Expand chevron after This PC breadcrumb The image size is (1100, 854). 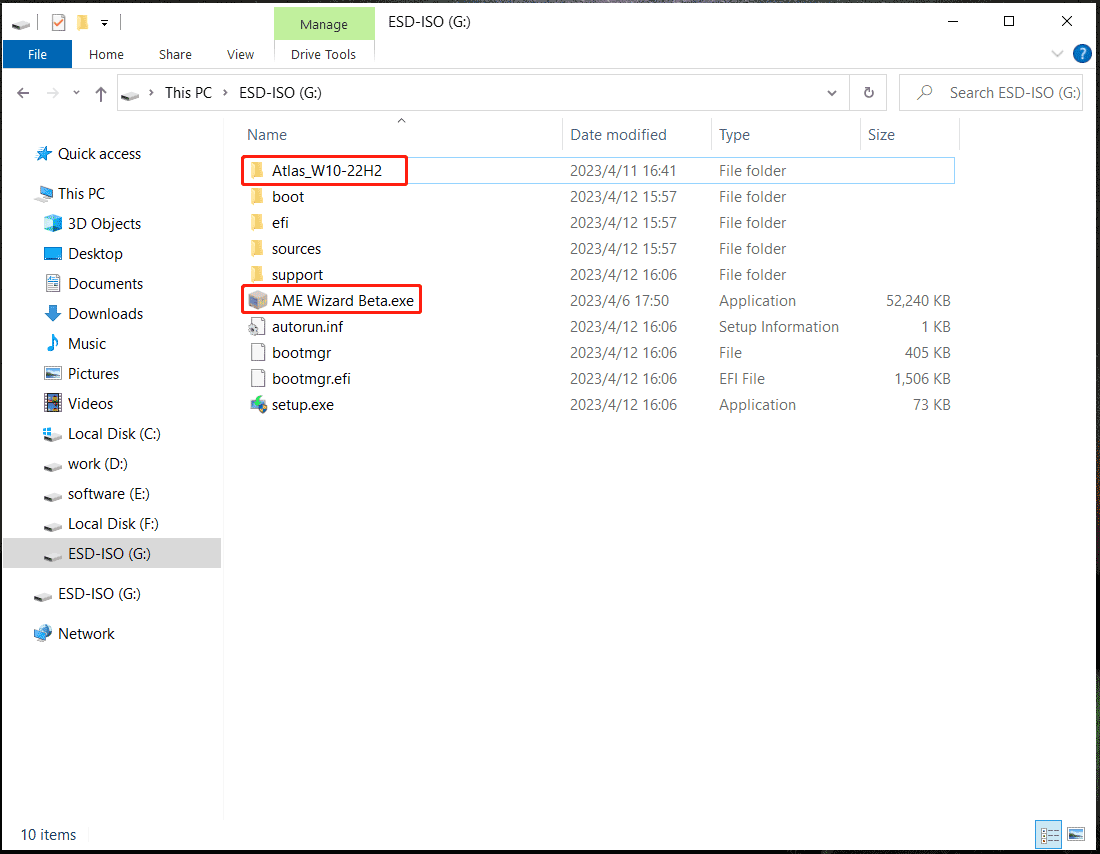pyautogui.click(x=224, y=93)
